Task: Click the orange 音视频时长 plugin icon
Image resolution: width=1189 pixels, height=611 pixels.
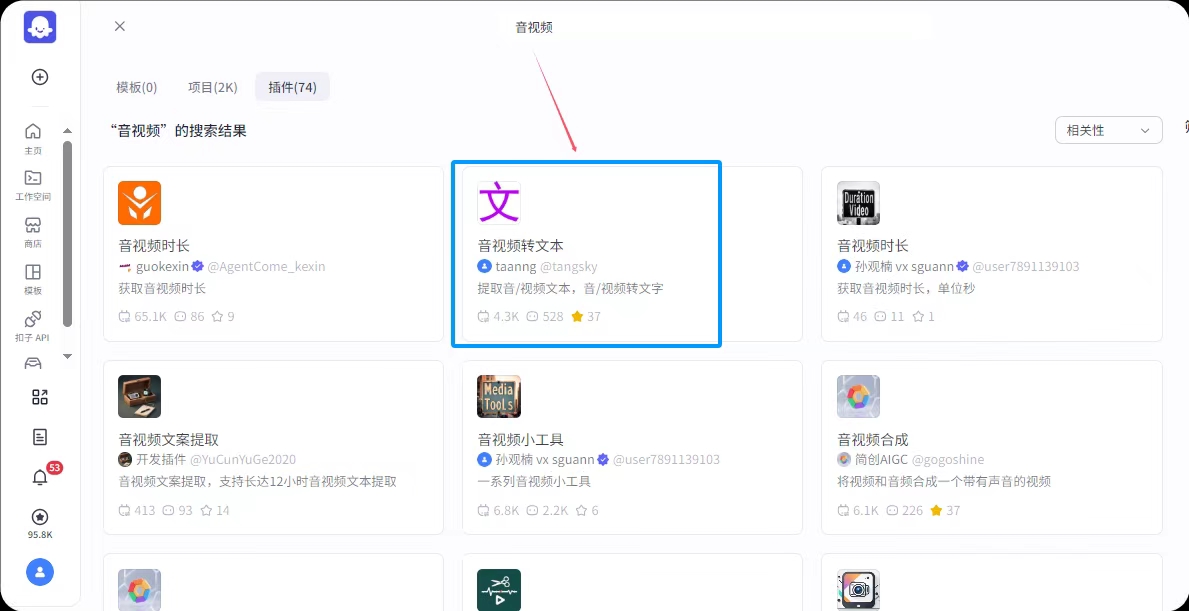Action: click(x=140, y=202)
